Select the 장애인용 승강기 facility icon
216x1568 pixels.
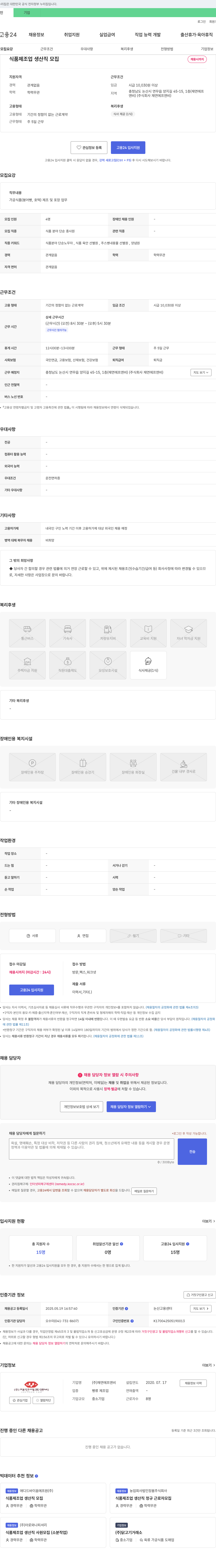pos(83,767)
